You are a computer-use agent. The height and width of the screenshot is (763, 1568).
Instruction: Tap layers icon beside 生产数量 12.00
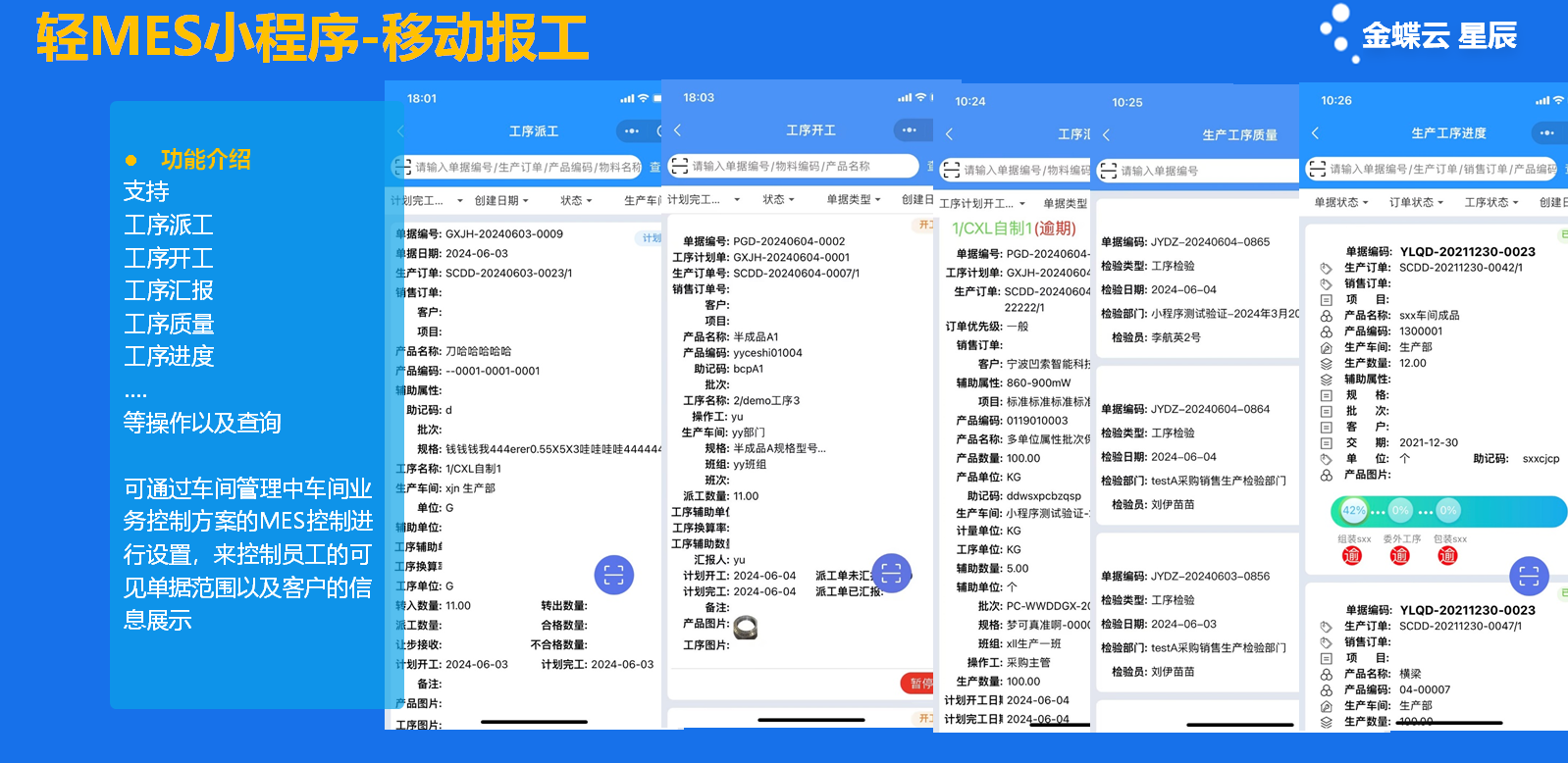pyautogui.click(x=1326, y=363)
